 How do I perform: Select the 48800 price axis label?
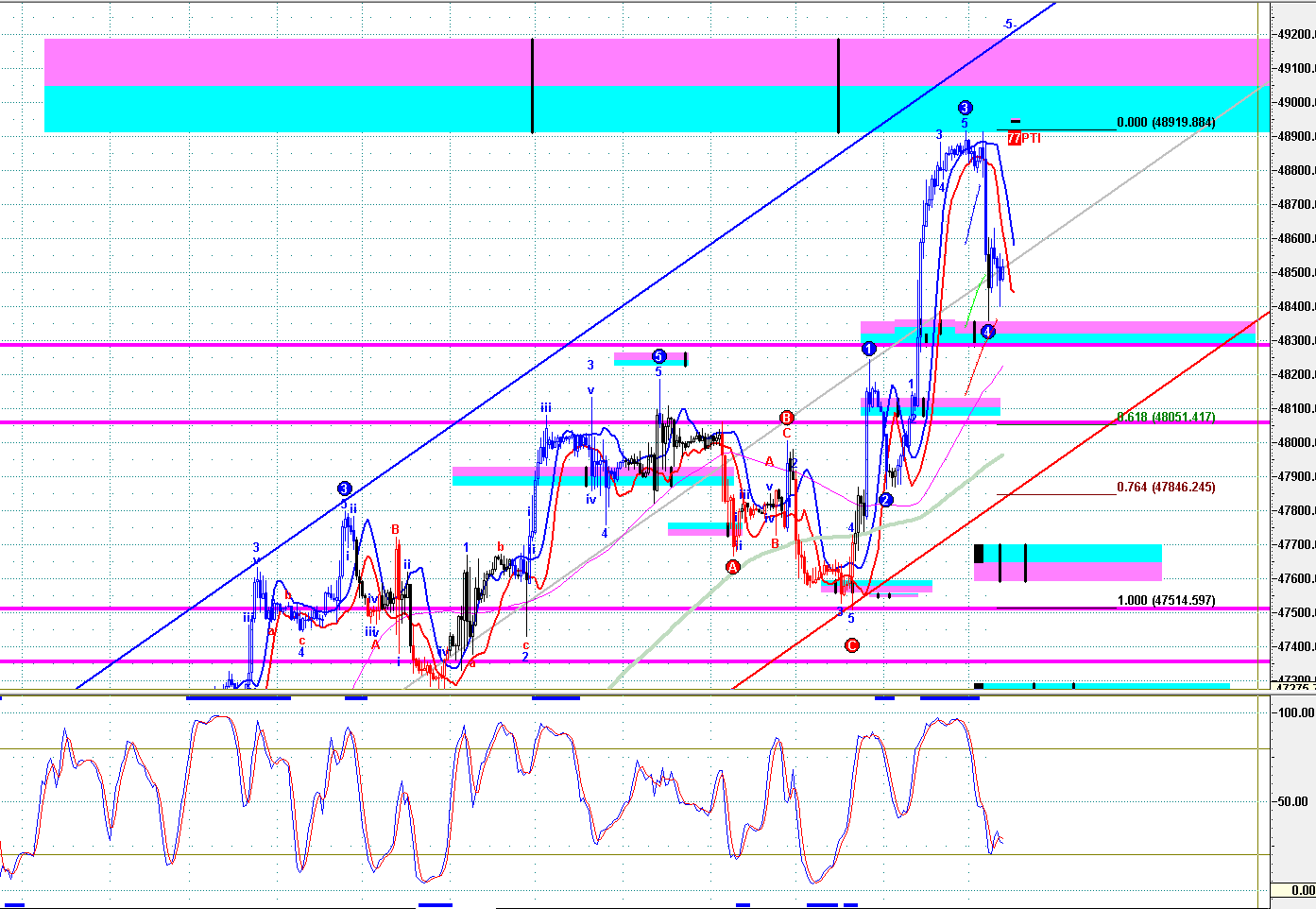[x=1296, y=171]
